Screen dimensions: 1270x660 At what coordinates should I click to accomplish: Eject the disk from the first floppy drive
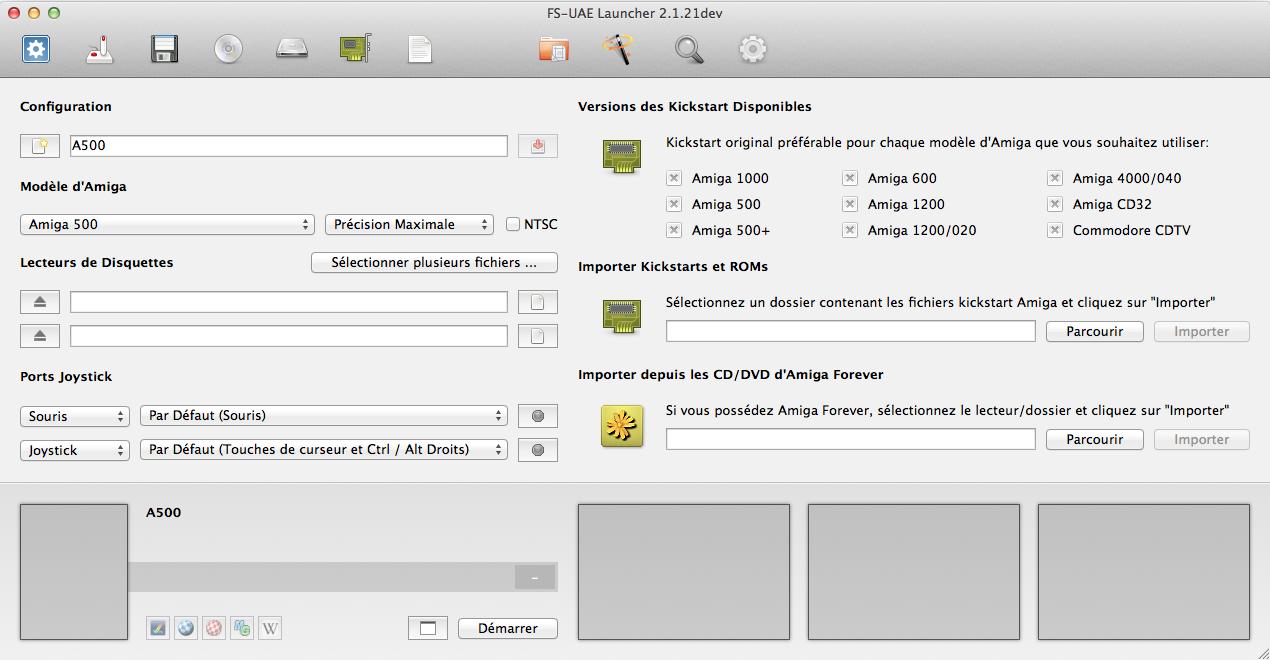[x=40, y=302]
